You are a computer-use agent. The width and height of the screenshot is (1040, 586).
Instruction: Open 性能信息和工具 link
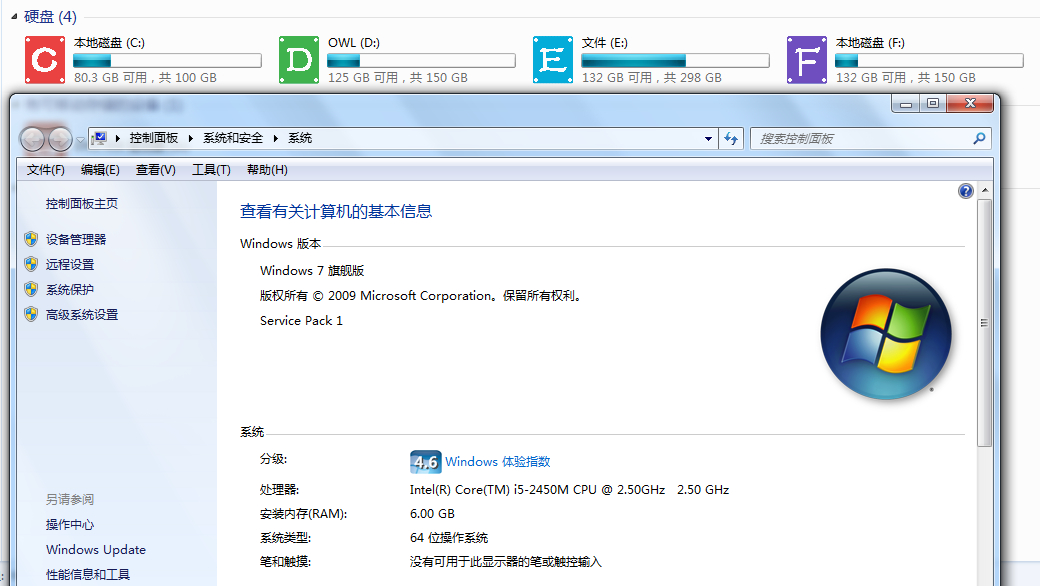point(88,575)
